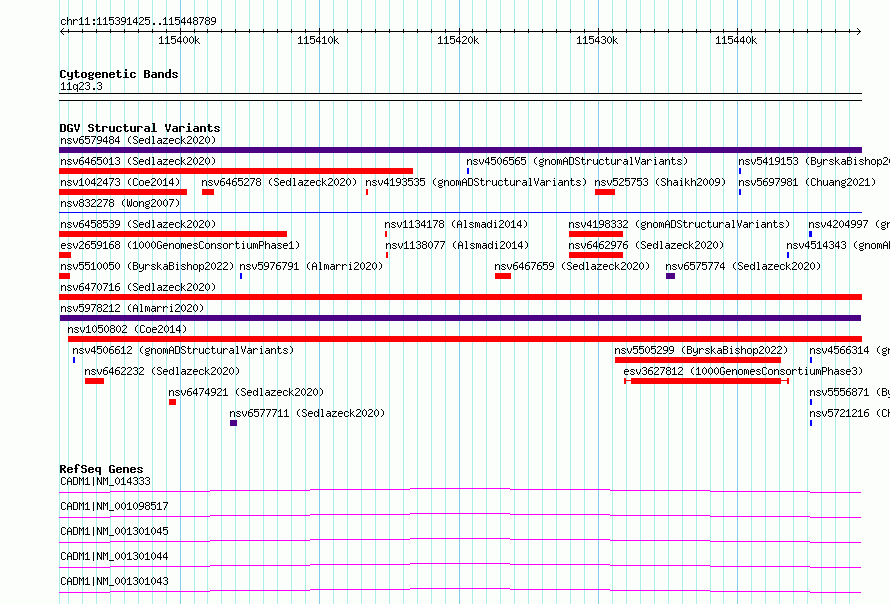Open CADM1|NM_001301044 transcript label

[x=114, y=556]
